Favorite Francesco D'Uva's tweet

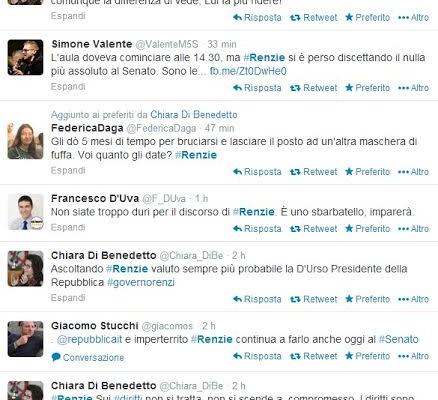point(367,229)
